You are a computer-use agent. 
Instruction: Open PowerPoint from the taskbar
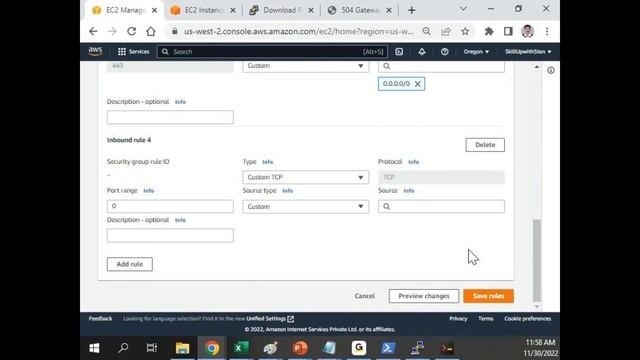click(x=300, y=348)
